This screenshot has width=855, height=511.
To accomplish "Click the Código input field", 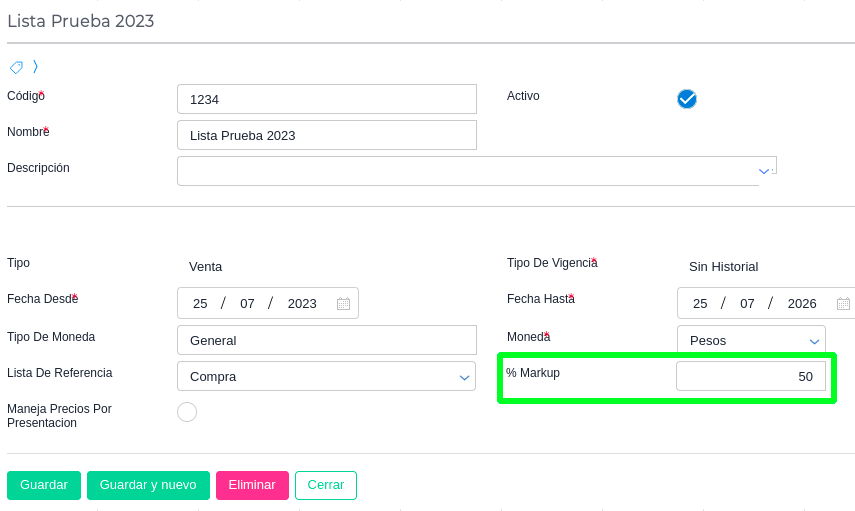I will [326, 99].
